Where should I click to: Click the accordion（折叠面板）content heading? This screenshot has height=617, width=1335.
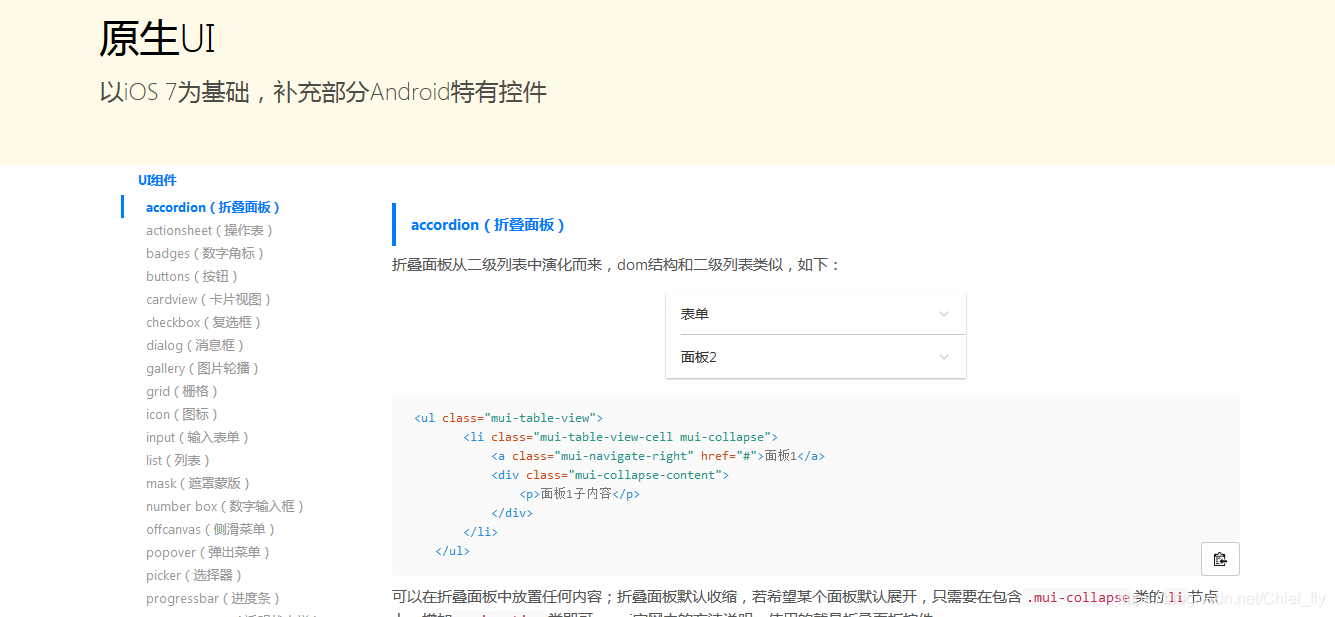click(488, 225)
